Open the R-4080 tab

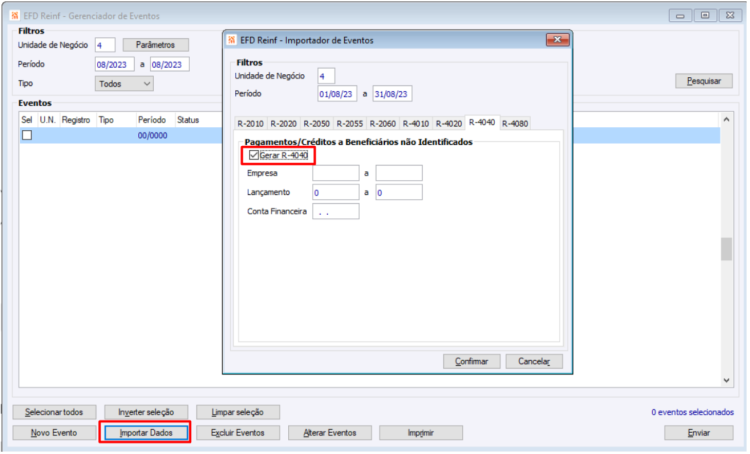pos(515,123)
